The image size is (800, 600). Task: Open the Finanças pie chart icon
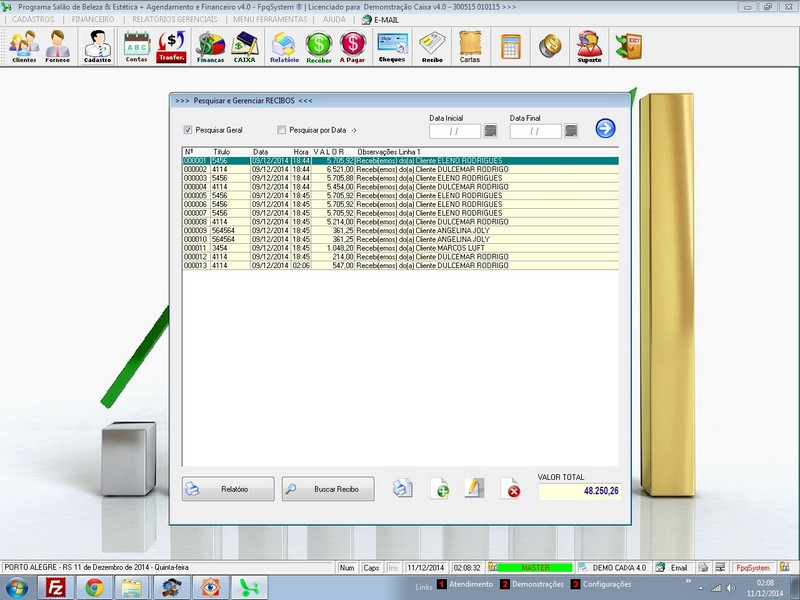click(x=210, y=46)
